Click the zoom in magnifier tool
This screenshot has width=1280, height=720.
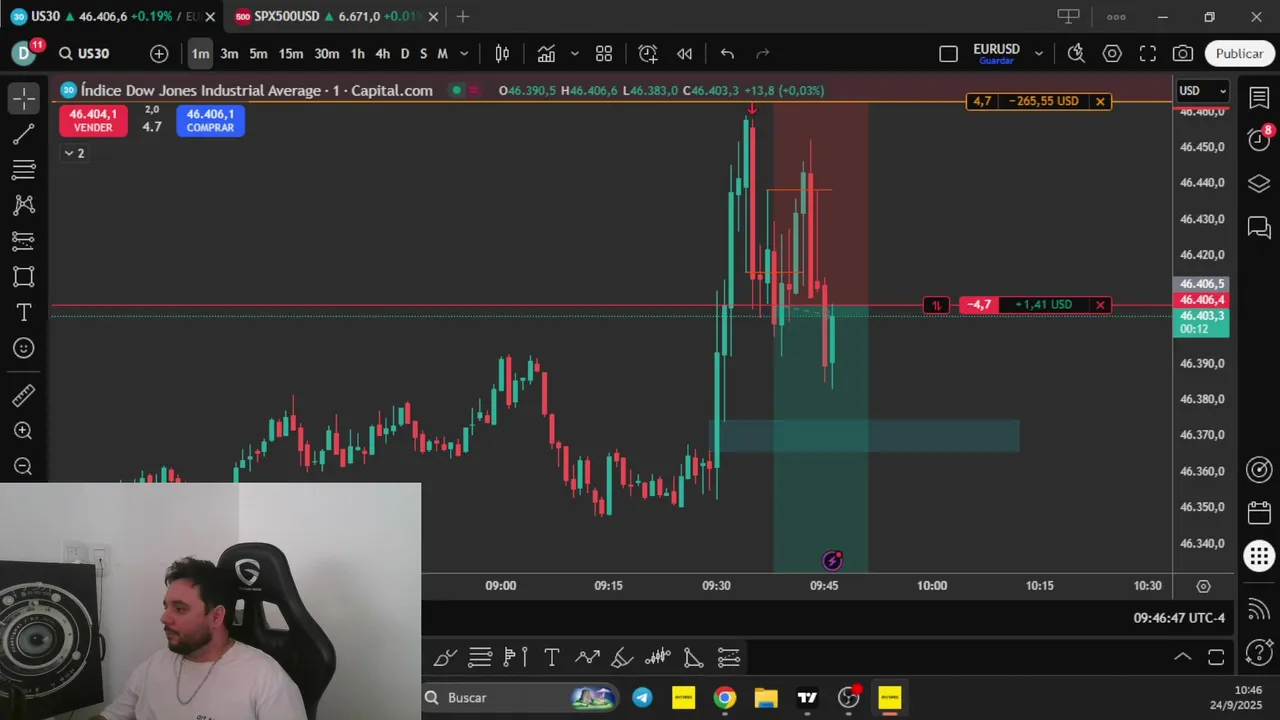(x=24, y=431)
